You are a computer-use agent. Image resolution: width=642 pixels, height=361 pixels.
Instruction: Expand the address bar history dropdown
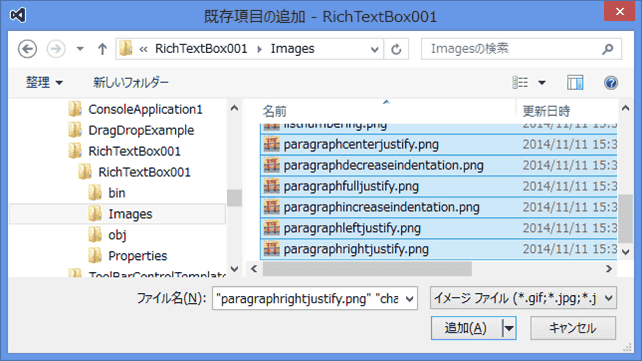pos(374,50)
